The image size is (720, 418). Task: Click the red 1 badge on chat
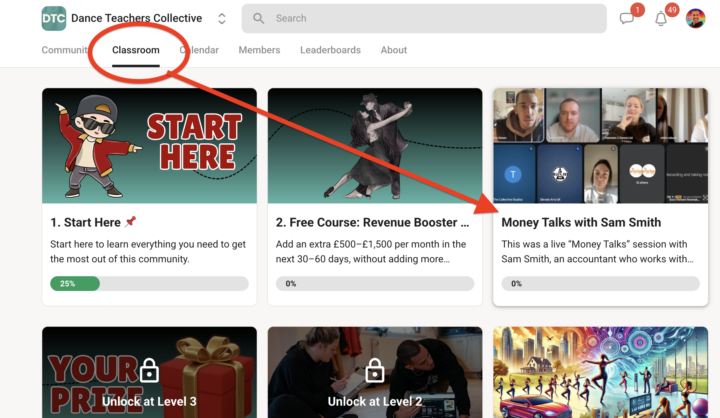[x=637, y=10]
